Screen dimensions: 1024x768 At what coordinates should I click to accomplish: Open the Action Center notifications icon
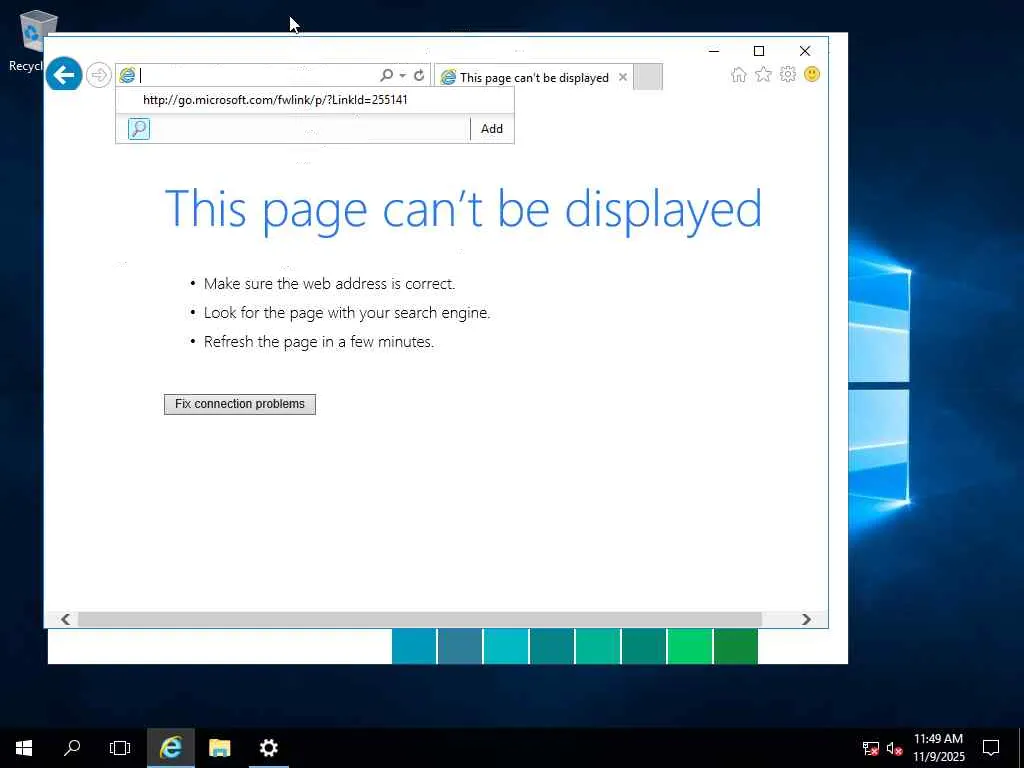coord(991,748)
